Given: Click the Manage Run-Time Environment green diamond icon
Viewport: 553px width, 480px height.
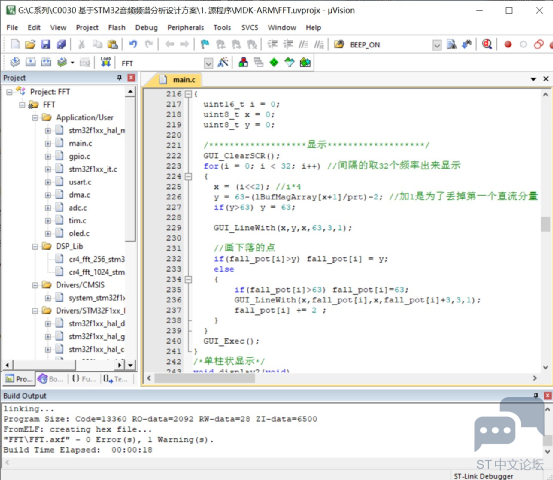Looking at the screenshot, I should [x=274, y=63].
